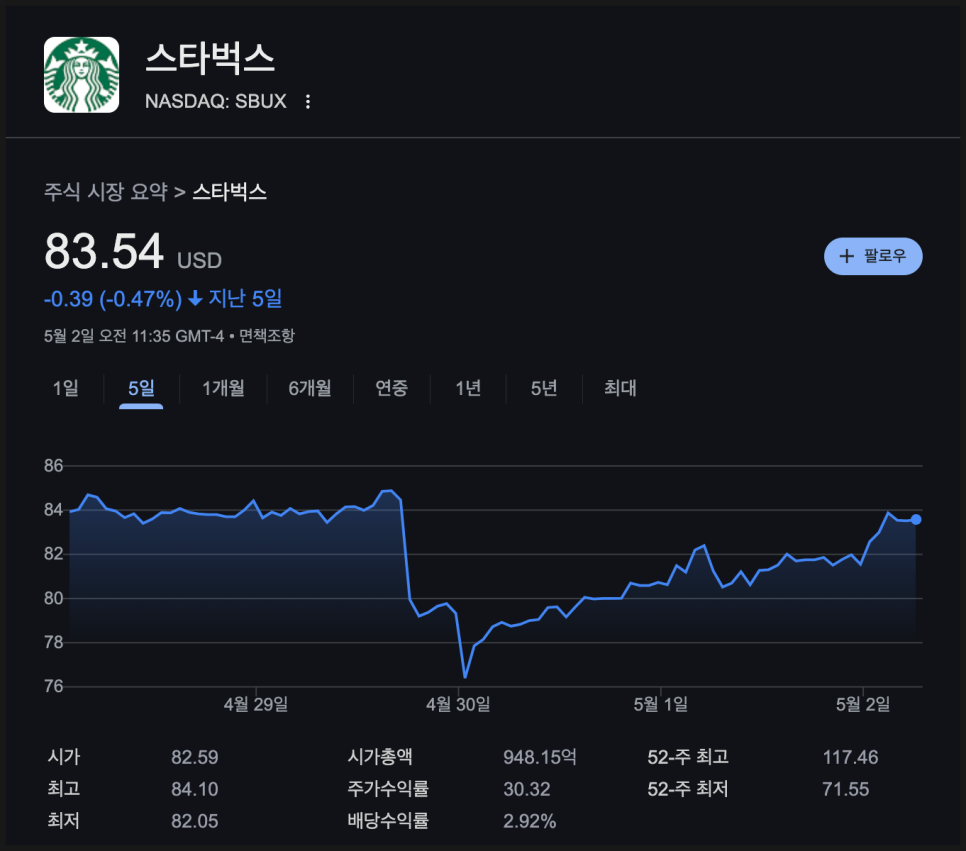Click the 5월 2일 axis label
The height and width of the screenshot is (851, 966).
point(862,704)
